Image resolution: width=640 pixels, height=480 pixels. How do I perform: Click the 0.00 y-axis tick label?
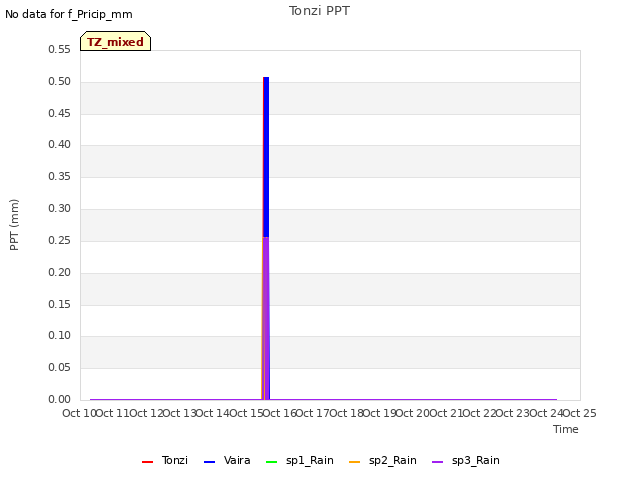tap(60, 399)
